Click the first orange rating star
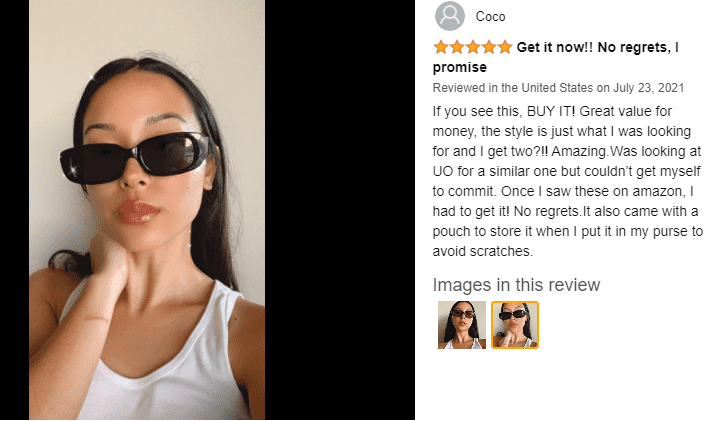The image size is (706, 421). point(441,47)
